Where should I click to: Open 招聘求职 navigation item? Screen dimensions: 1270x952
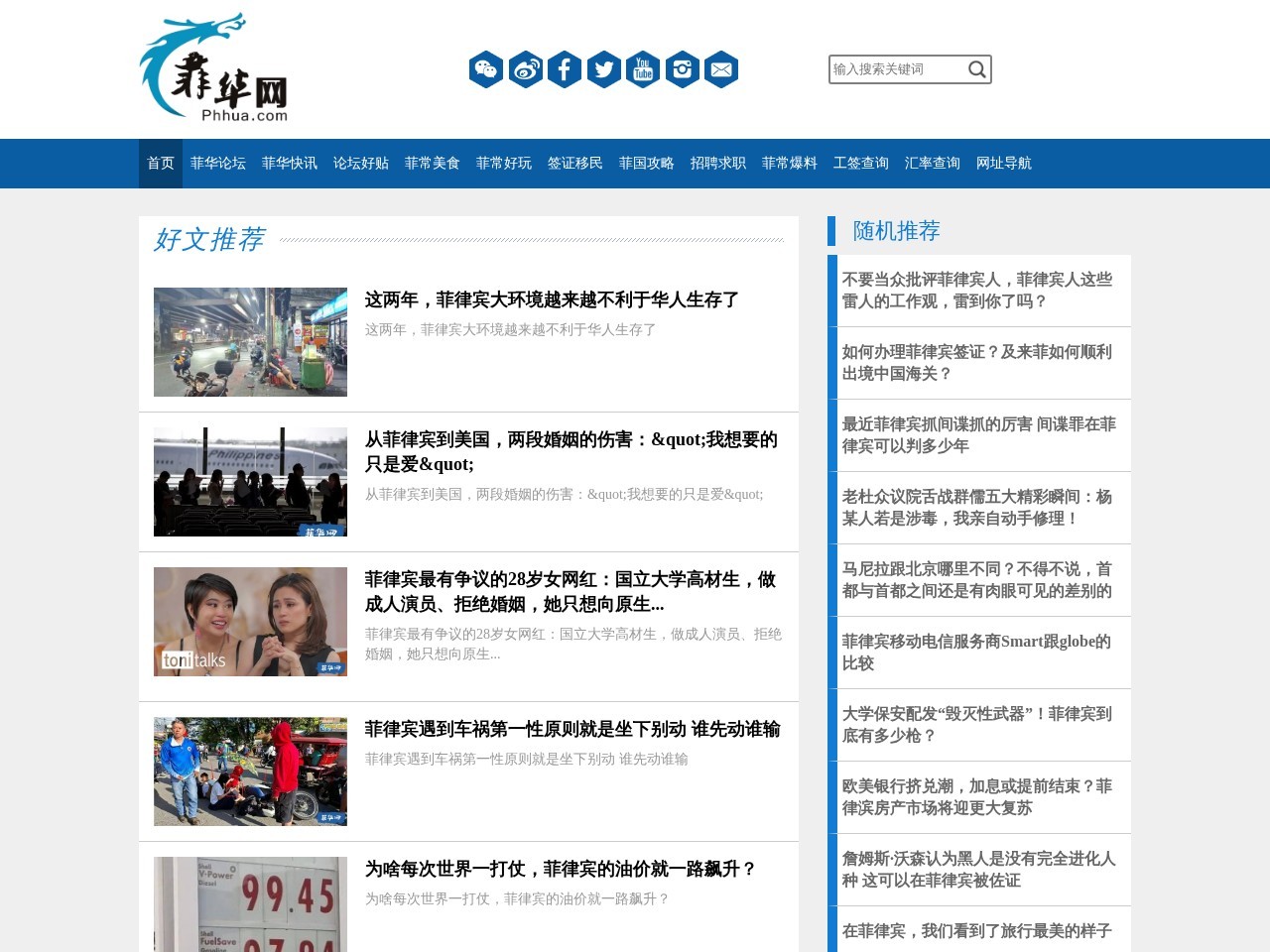[718, 164]
